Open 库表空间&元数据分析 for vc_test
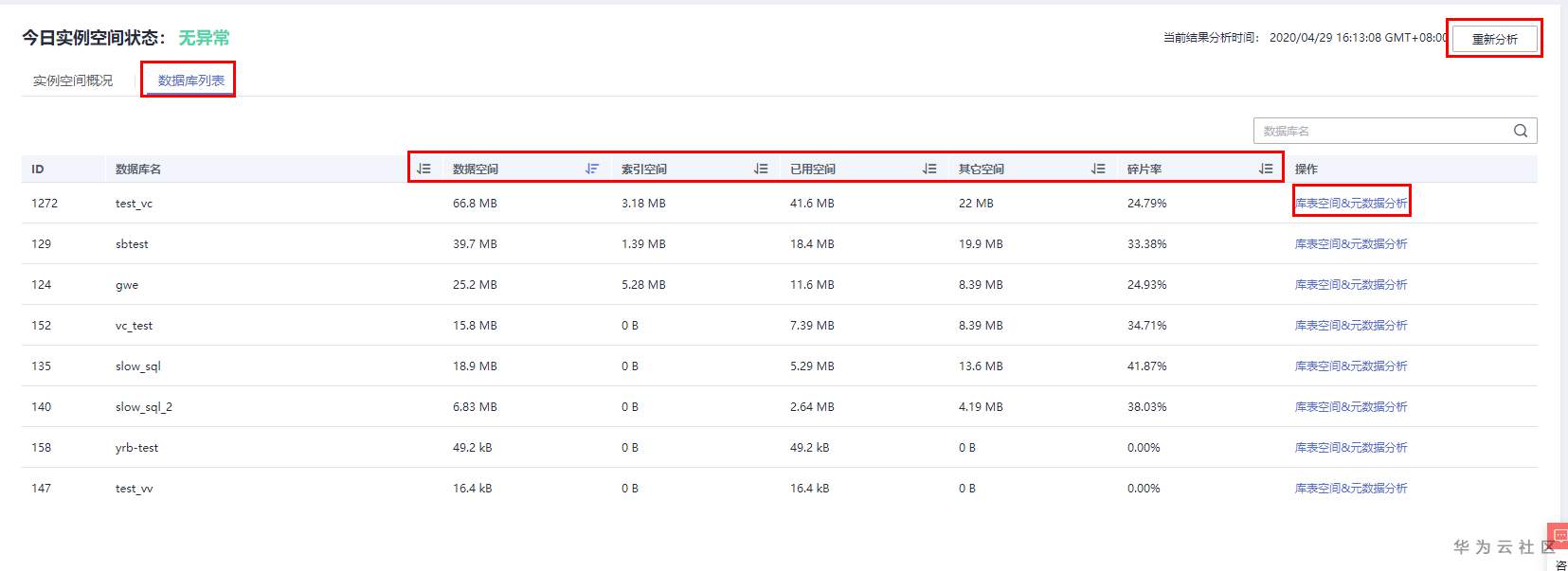Image resolution: width=1568 pixels, height=571 pixels. (x=1351, y=325)
